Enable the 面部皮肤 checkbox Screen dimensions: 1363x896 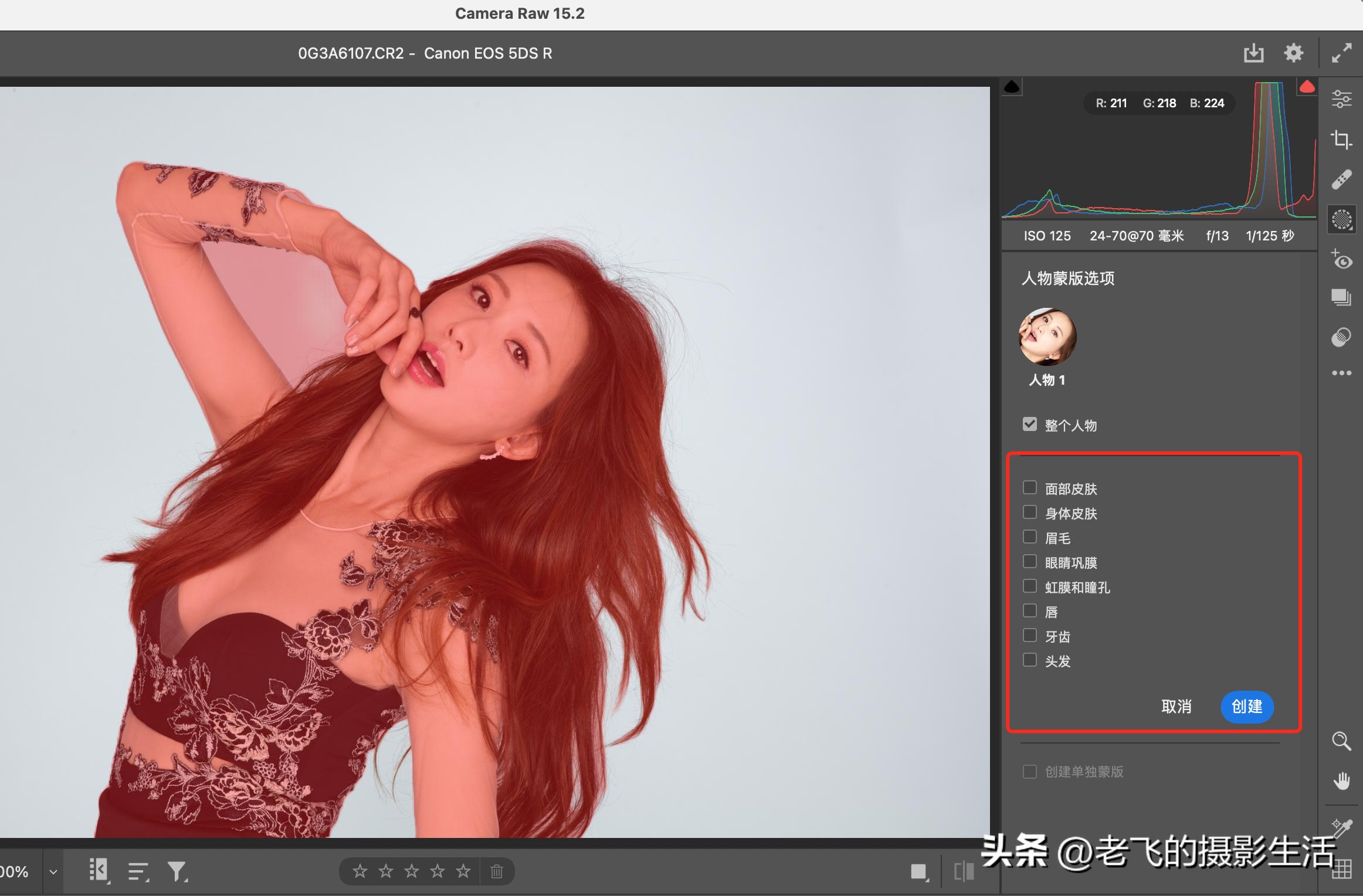click(x=1029, y=488)
